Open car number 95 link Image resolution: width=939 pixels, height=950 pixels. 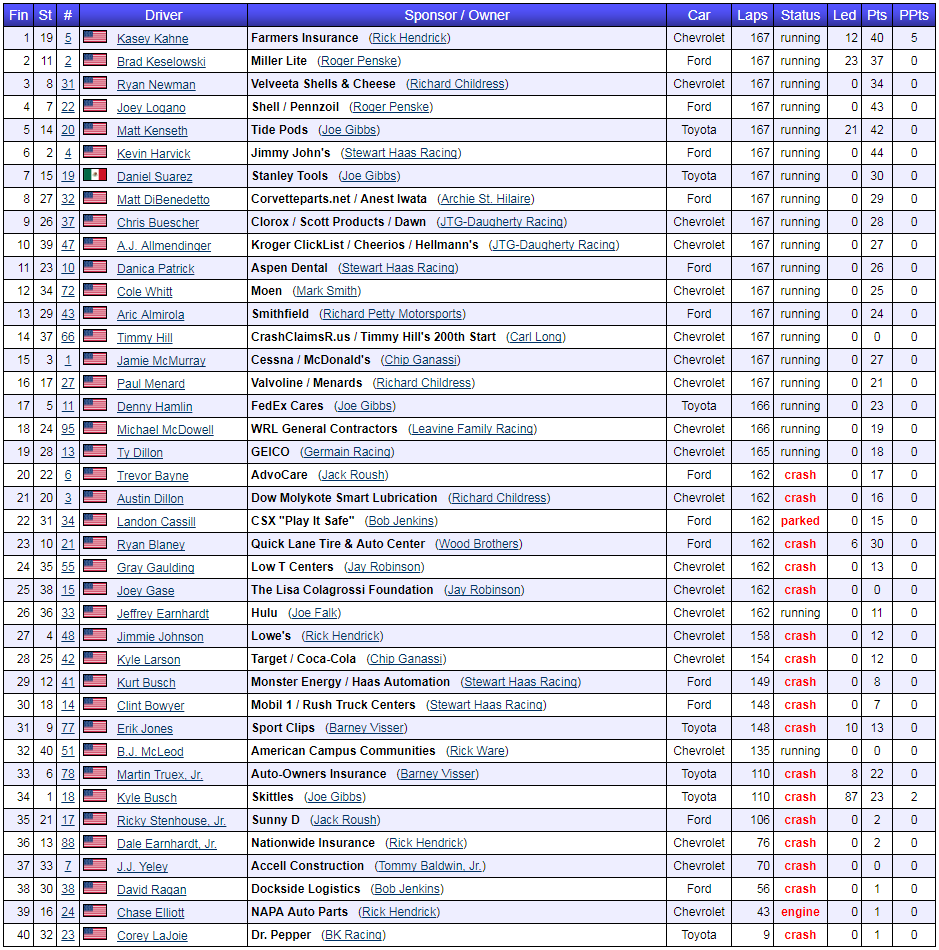coord(68,429)
